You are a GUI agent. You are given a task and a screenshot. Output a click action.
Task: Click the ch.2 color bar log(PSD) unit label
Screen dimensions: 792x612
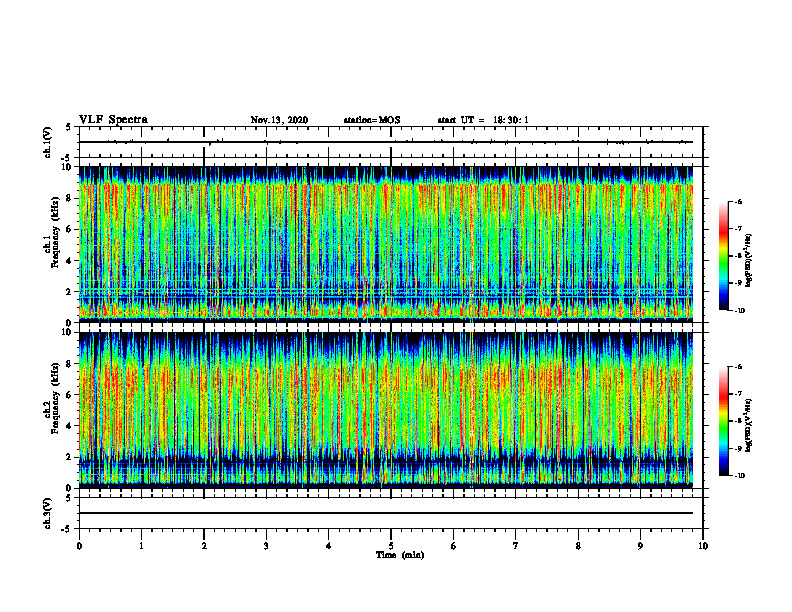[750, 426]
